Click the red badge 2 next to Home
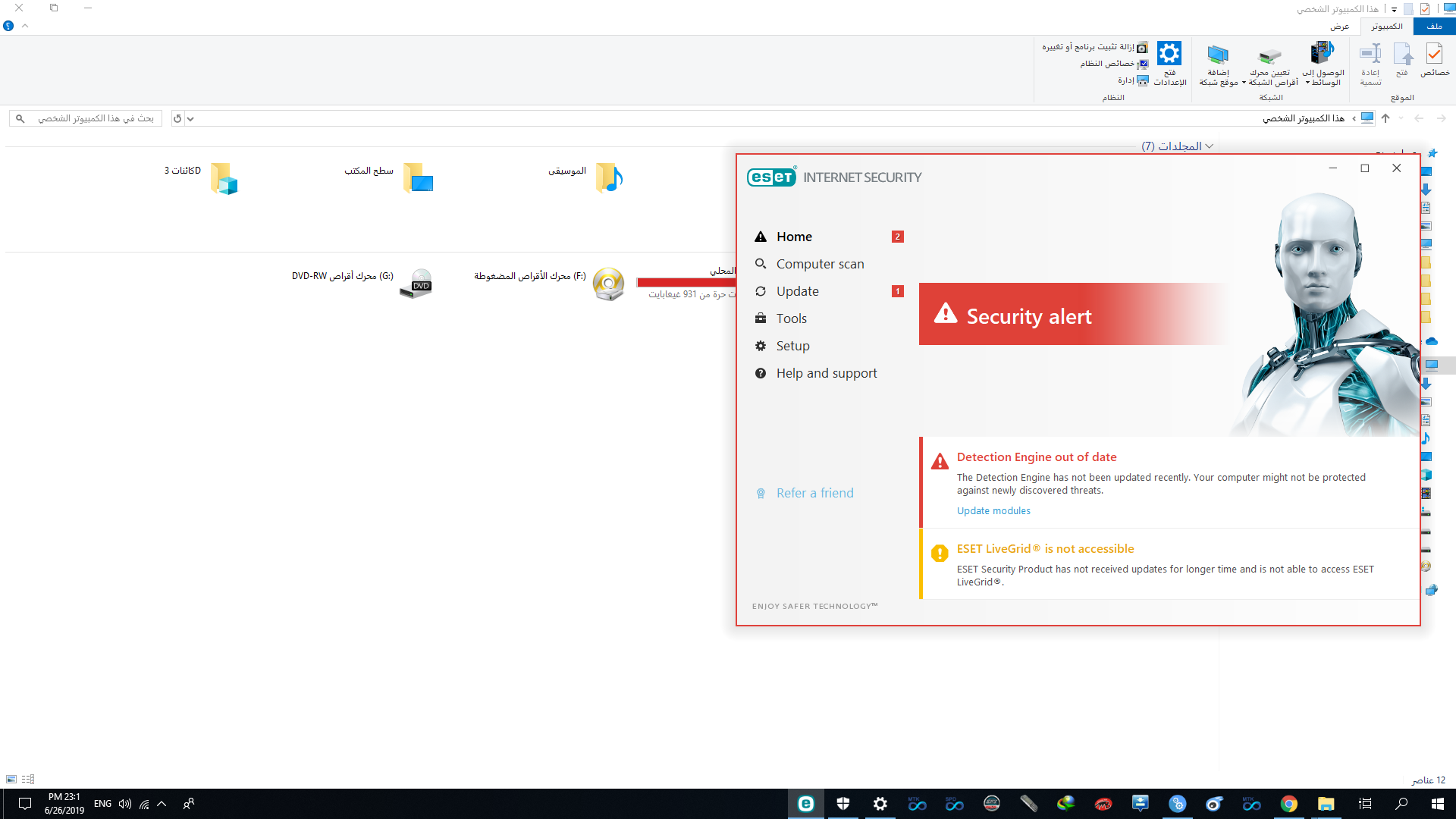 (x=898, y=237)
